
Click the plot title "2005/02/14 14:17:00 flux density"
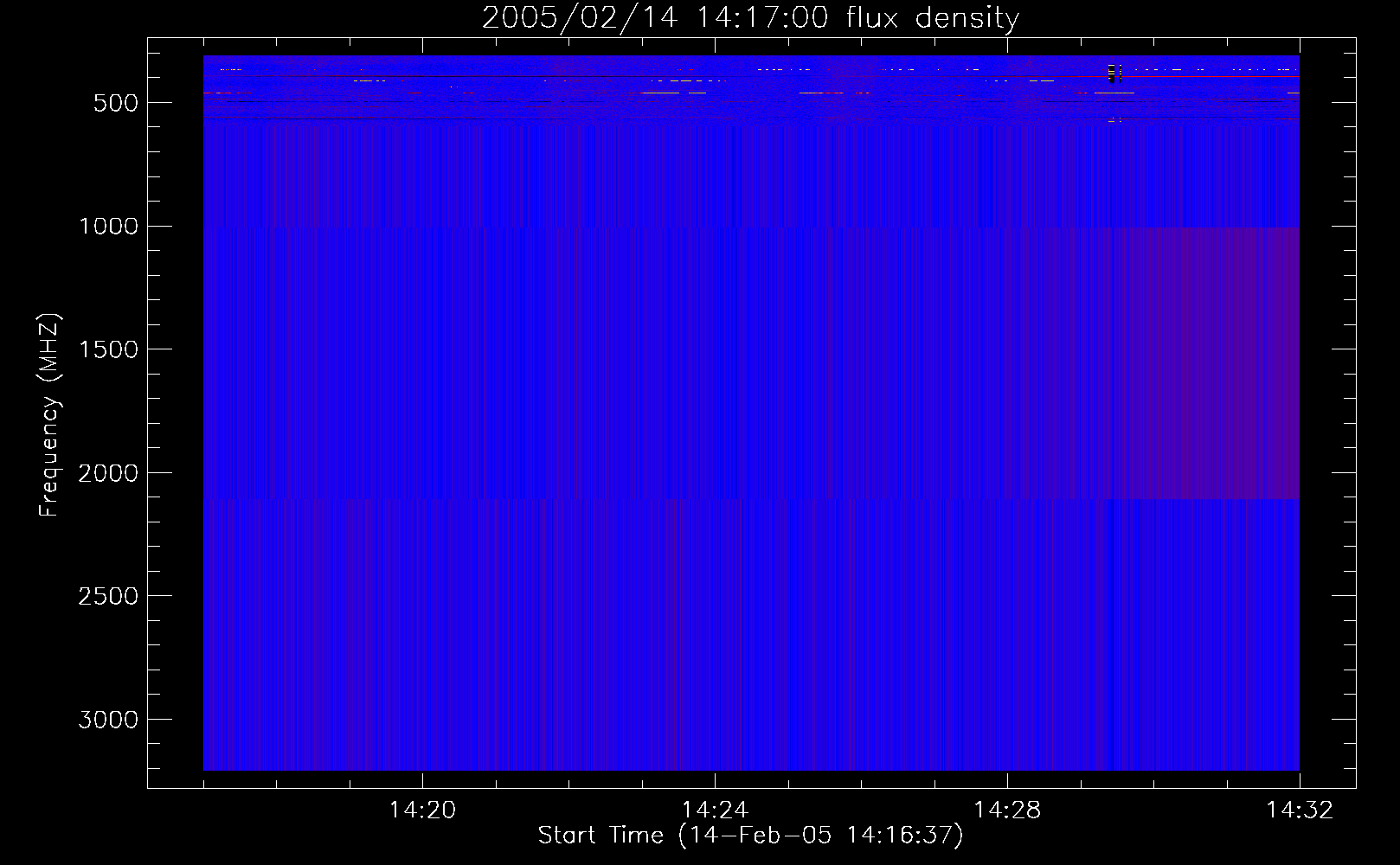tap(750, 18)
